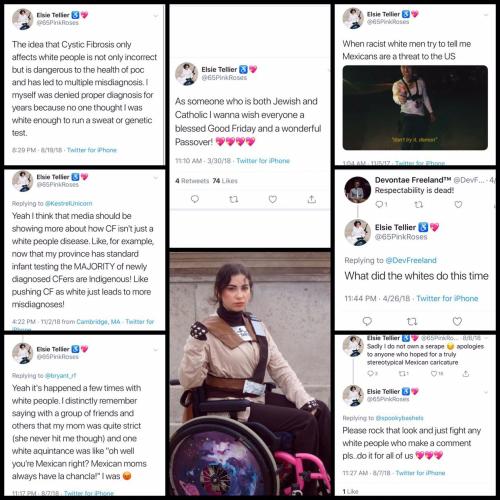Open the wheelchair cosplay photo
500x500 pixels.
[x=250, y=374]
